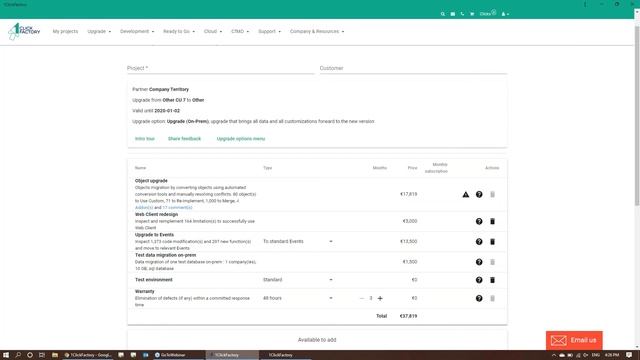Expand the C5MD menu
This screenshot has height=360, width=640.
click(240, 31)
